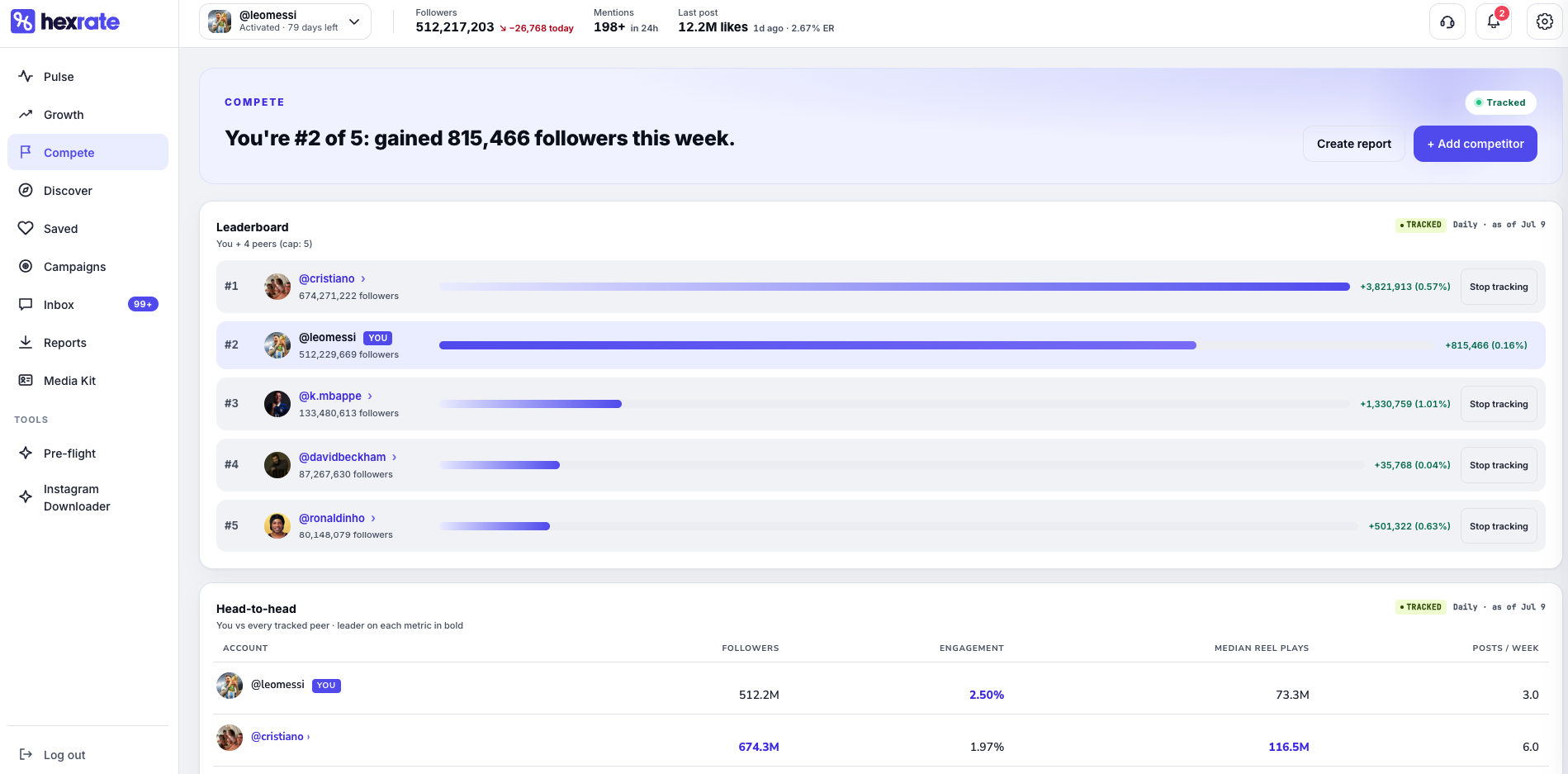Stop tracking @cristiano
The height and width of the screenshot is (774, 1568).
[x=1499, y=287]
